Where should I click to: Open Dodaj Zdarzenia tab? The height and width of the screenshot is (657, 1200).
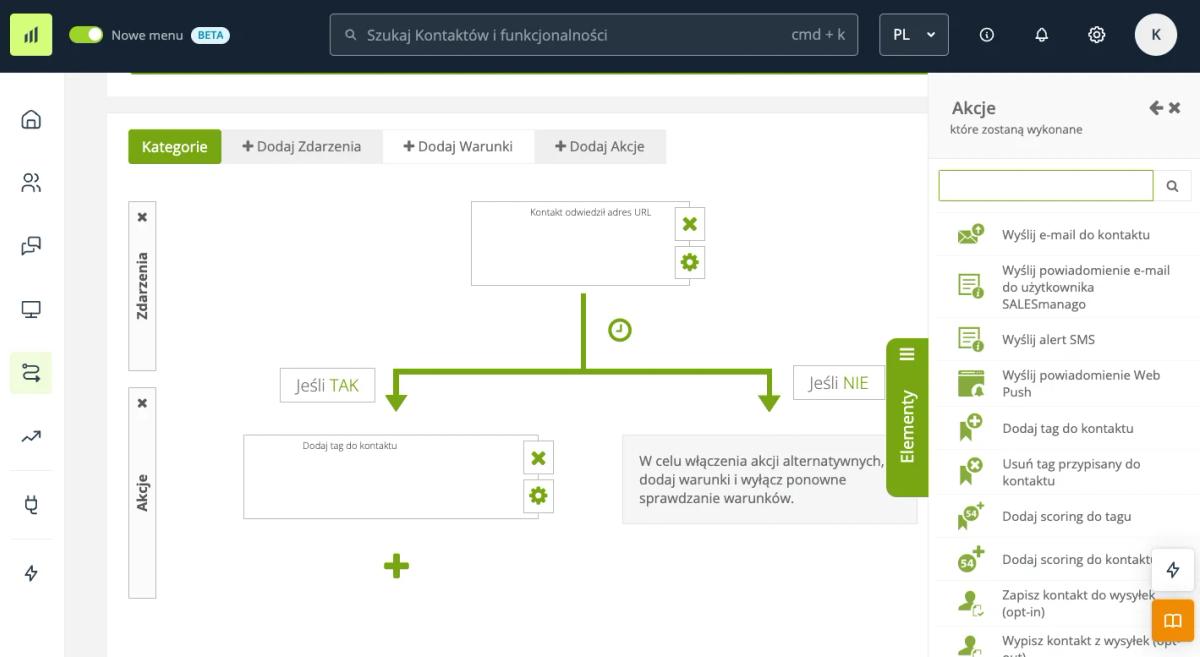pos(302,146)
